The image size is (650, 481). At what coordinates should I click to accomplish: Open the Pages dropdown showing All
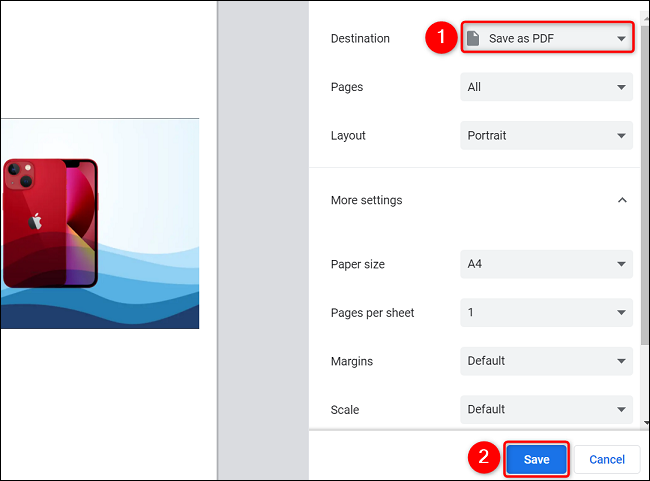coord(546,87)
